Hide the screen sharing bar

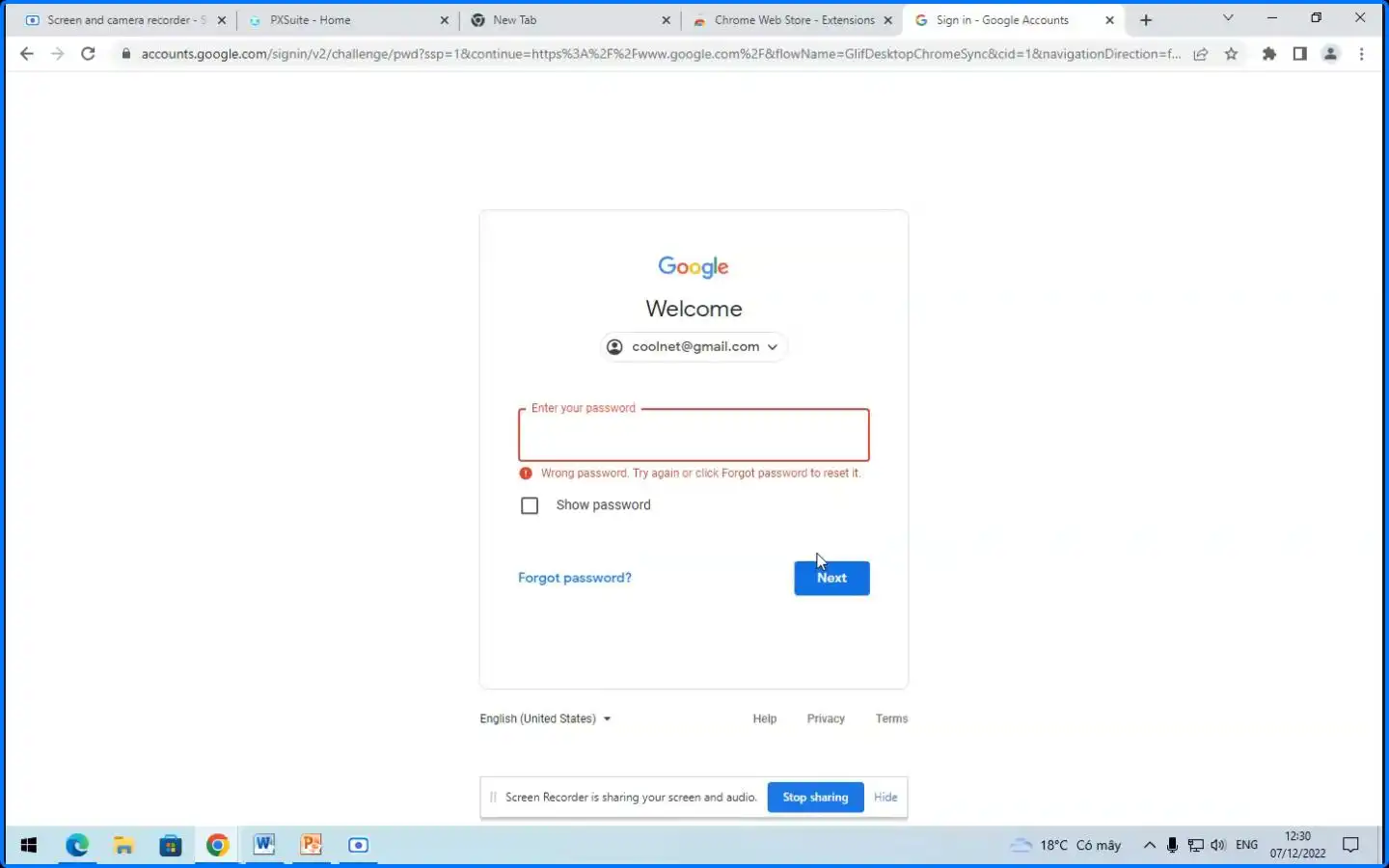click(885, 798)
